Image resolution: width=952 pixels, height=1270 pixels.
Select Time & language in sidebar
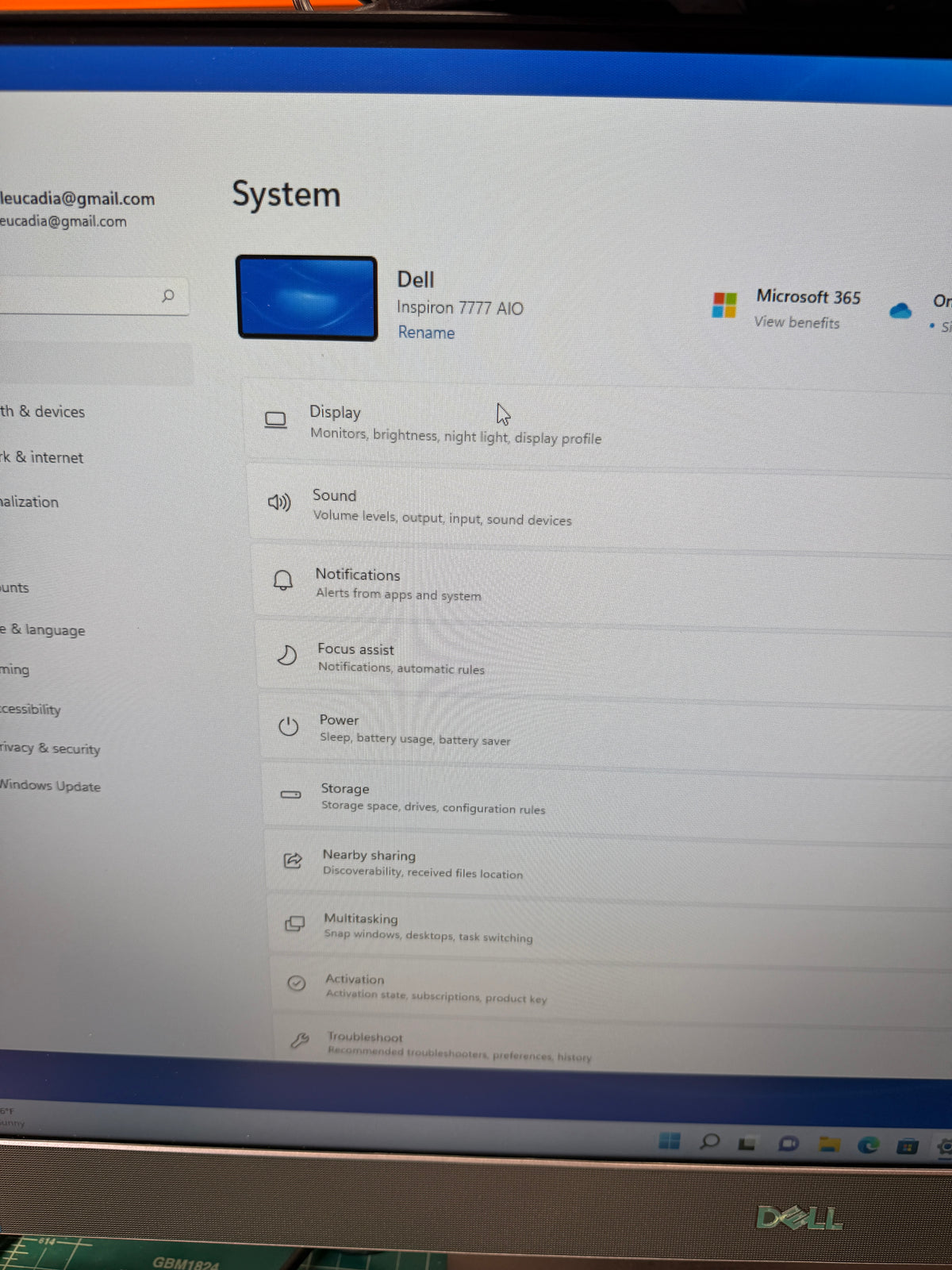click(x=42, y=629)
